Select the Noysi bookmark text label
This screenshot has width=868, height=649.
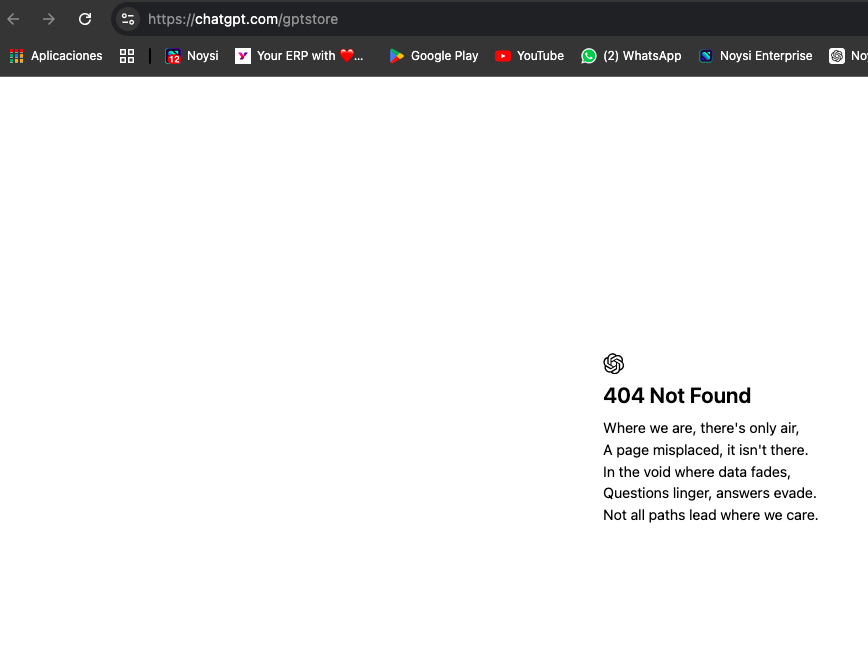(x=201, y=56)
